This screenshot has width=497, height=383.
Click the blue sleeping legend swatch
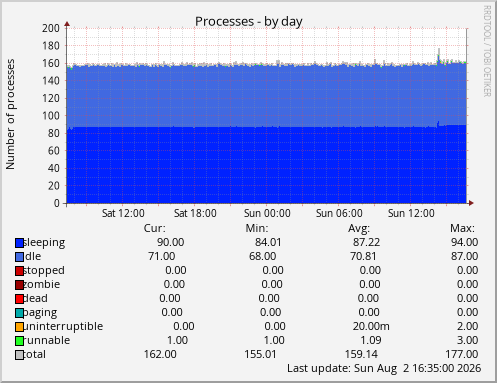pos(19,243)
